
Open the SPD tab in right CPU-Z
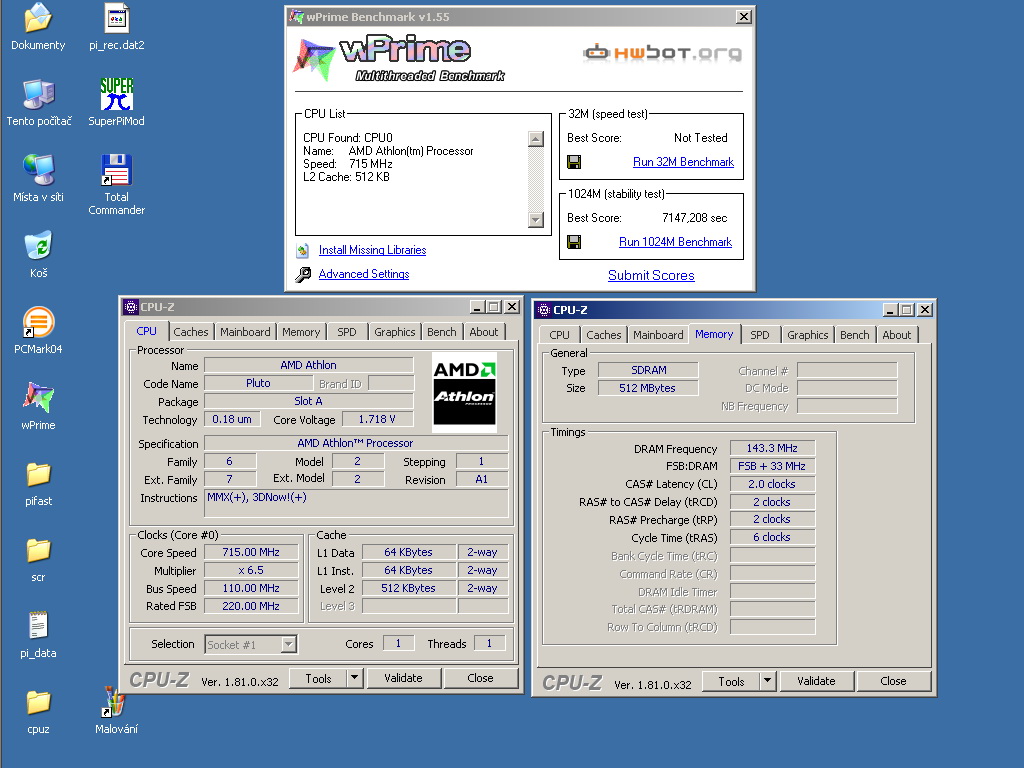pos(760,335)
